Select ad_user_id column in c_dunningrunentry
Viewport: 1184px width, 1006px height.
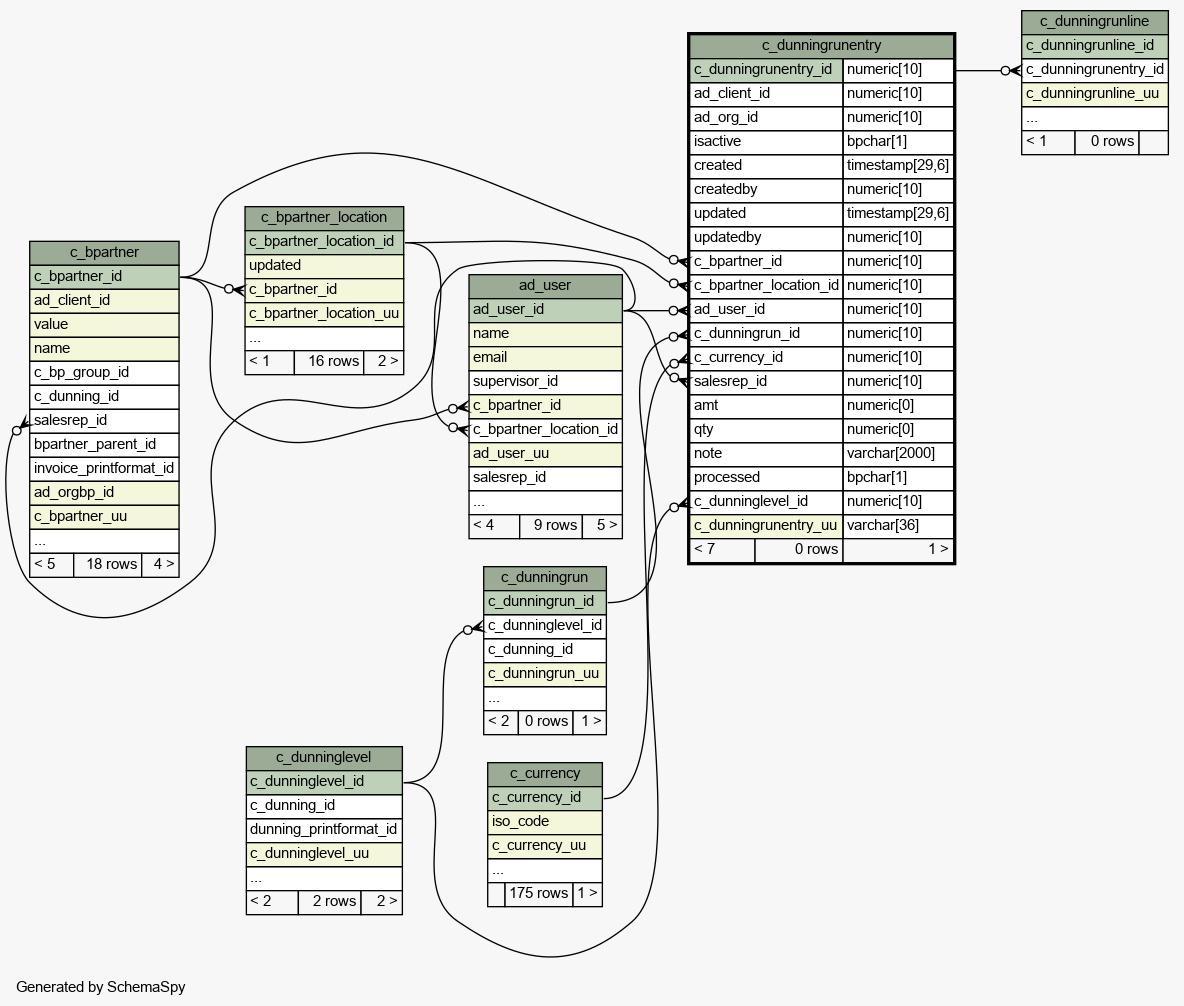pos(766,310)
